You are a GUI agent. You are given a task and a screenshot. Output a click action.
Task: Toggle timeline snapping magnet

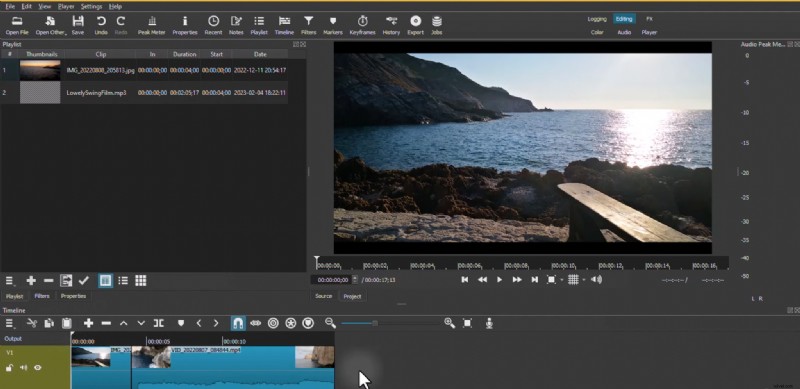pyautogui.click(x=238, y=324)
